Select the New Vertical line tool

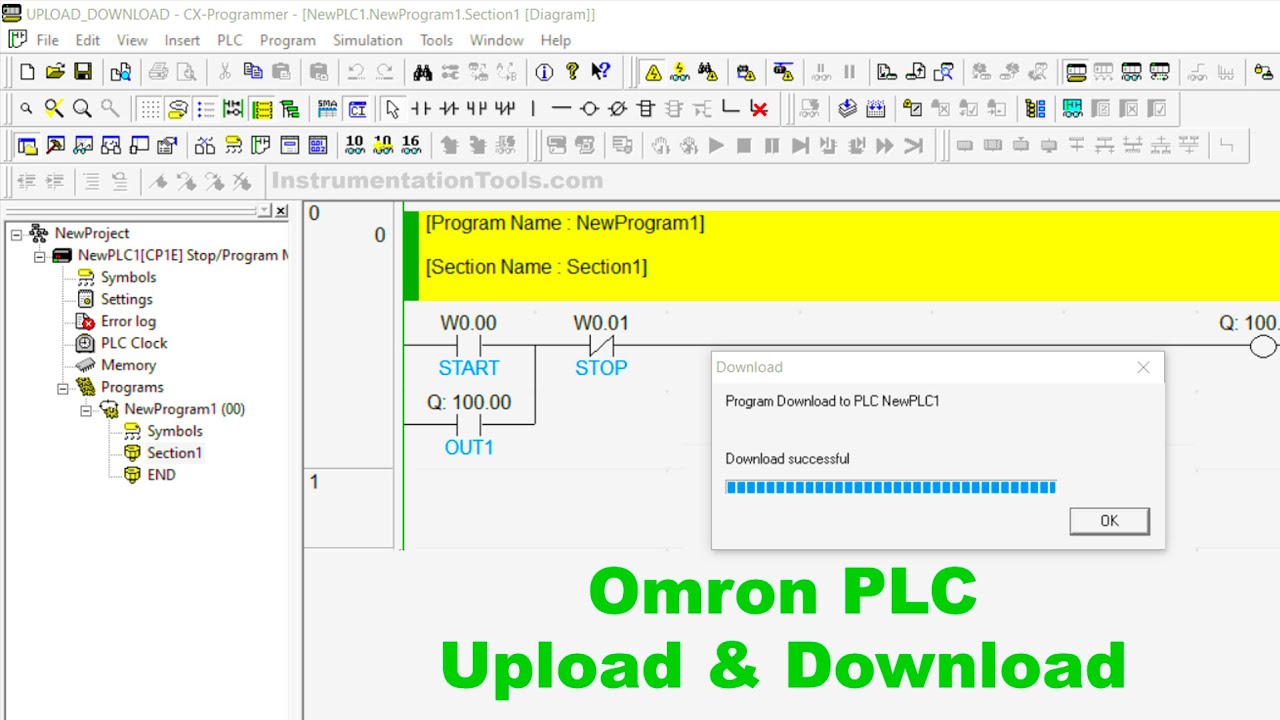pos(533,109)
